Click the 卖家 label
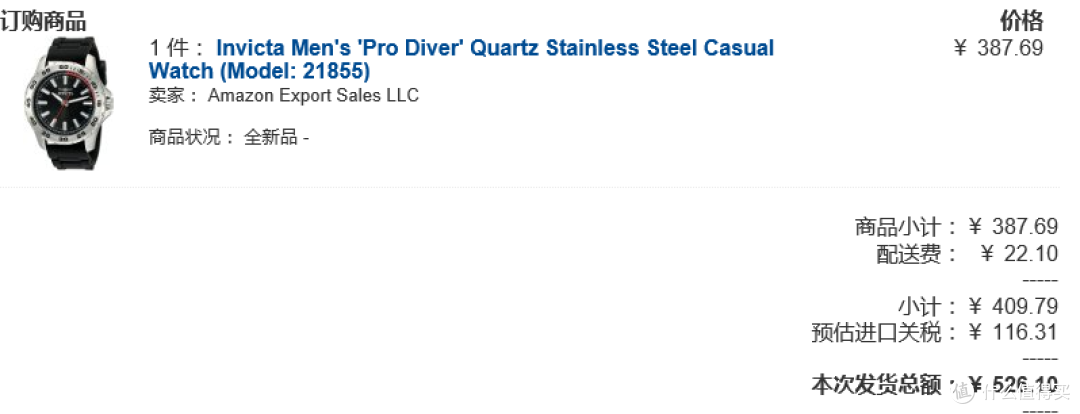 [166, 95]
